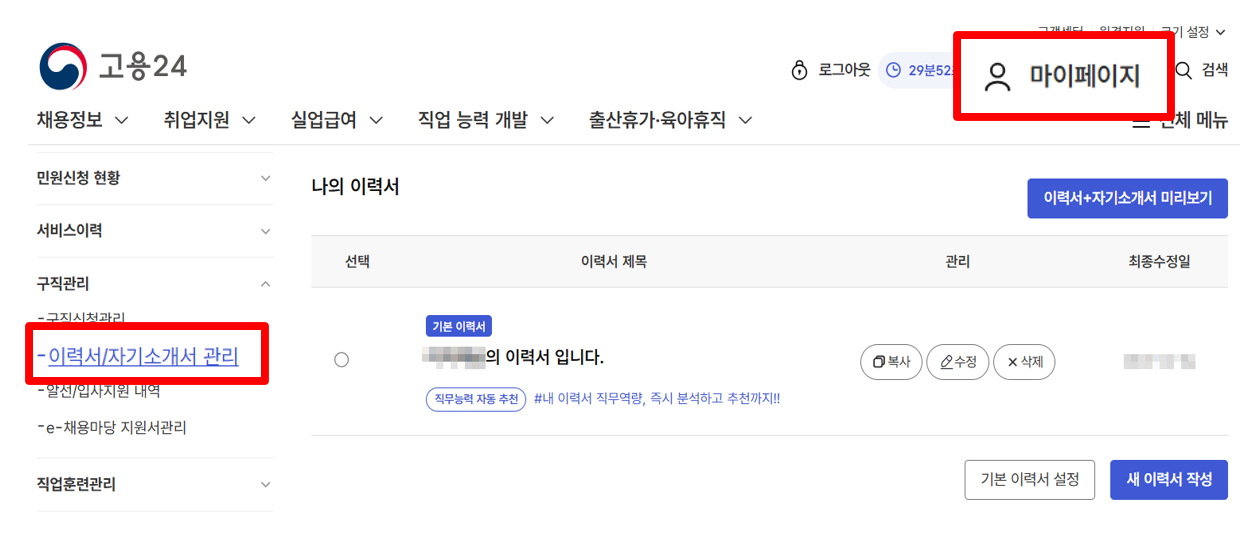Screen dimensions: 1249x540
Task: Click the 나의 이력서 heading
Action: click(355, 186)
